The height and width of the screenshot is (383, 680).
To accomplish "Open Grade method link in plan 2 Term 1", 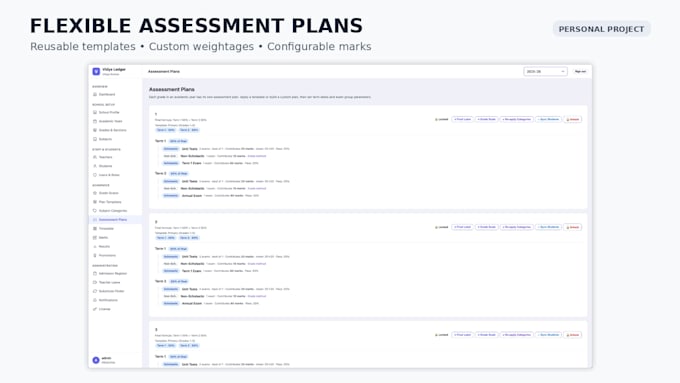I will tap(257, 264).
